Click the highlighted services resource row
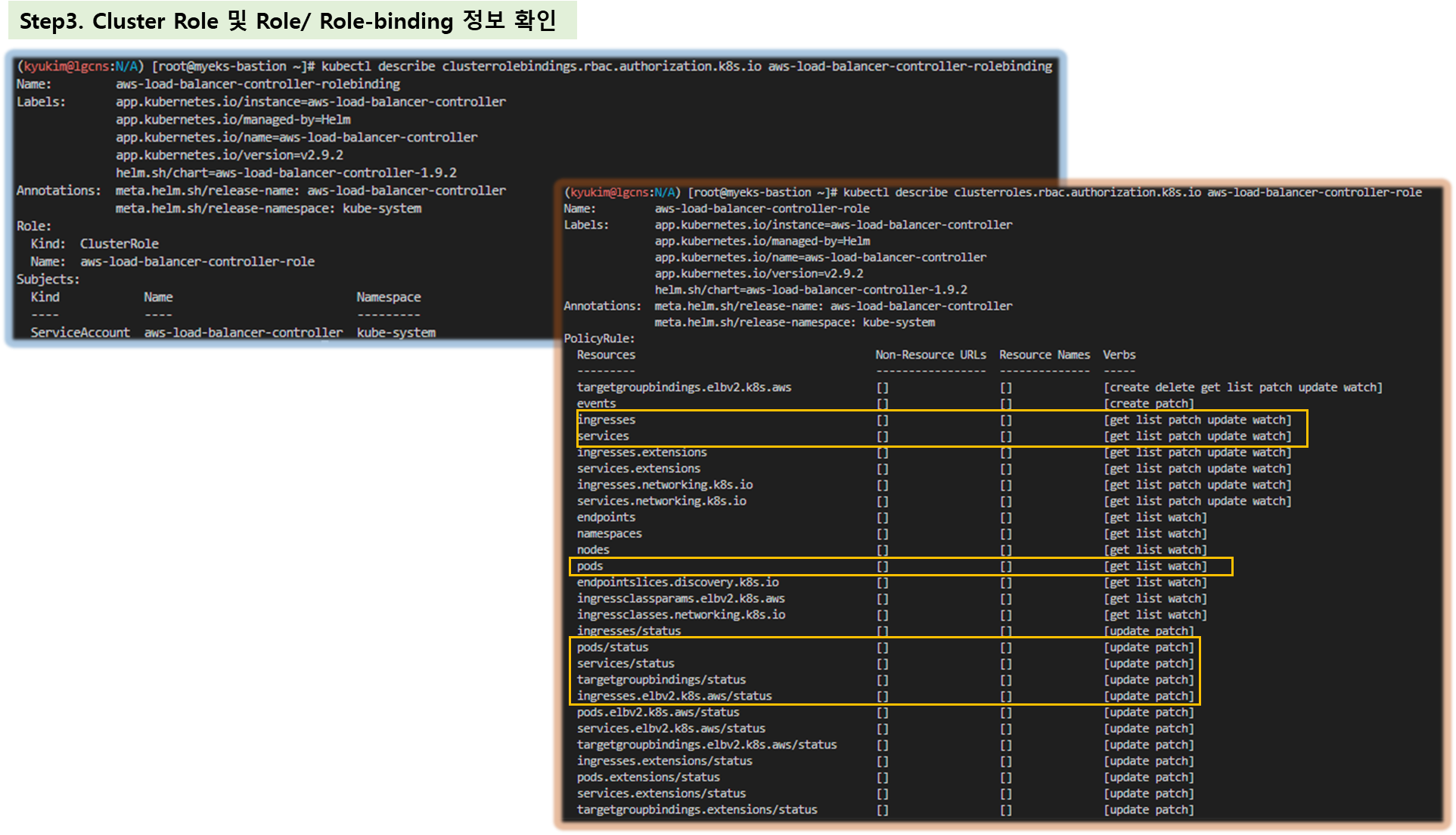 603,436
